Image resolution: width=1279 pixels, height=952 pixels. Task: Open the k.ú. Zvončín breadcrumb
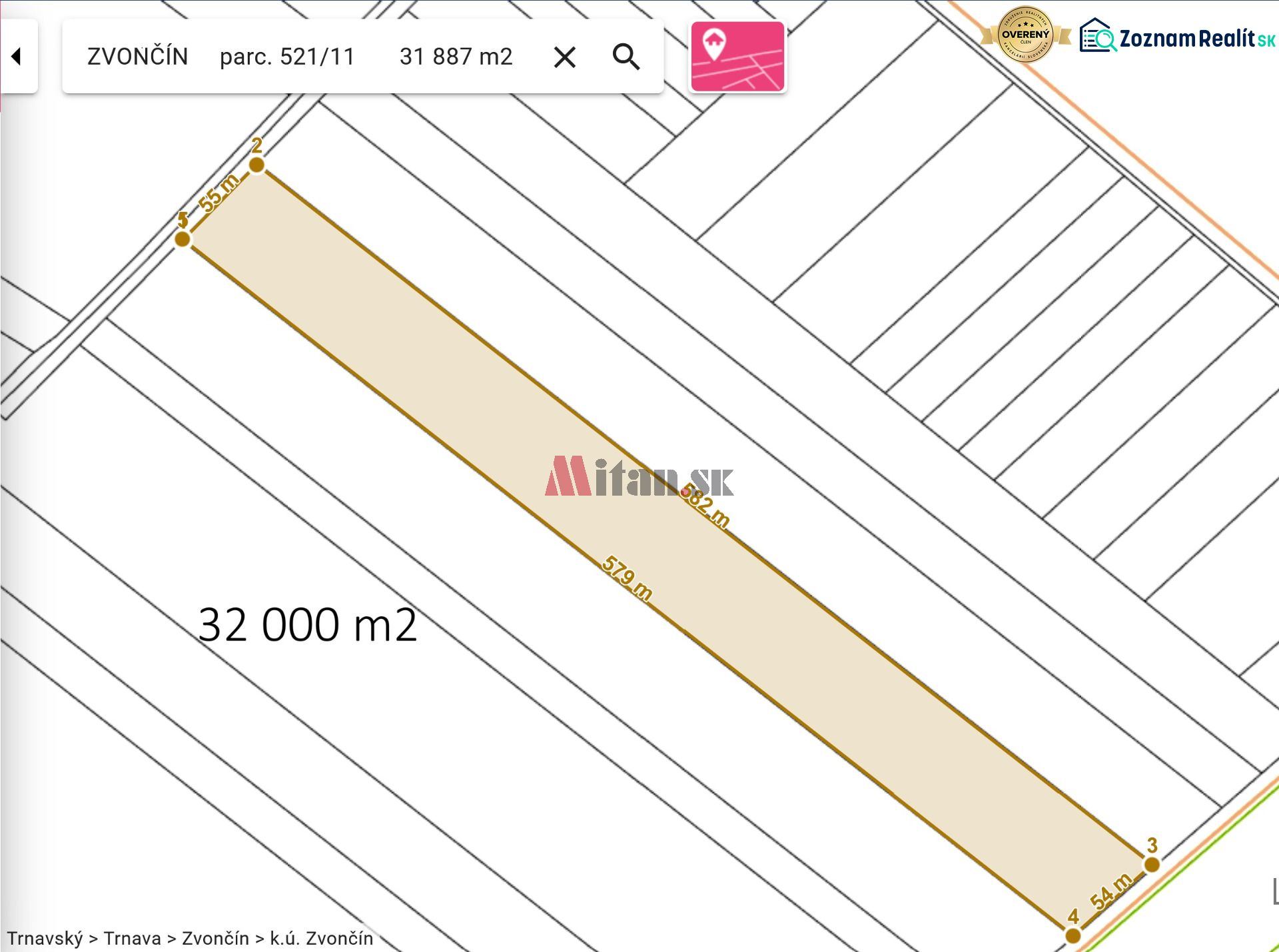321,938
